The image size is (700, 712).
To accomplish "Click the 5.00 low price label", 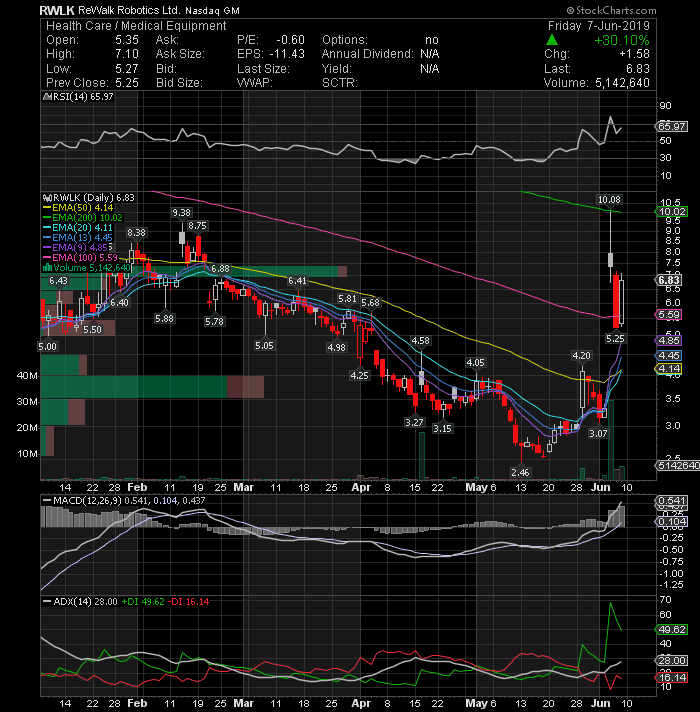I will tap(47, 346).
